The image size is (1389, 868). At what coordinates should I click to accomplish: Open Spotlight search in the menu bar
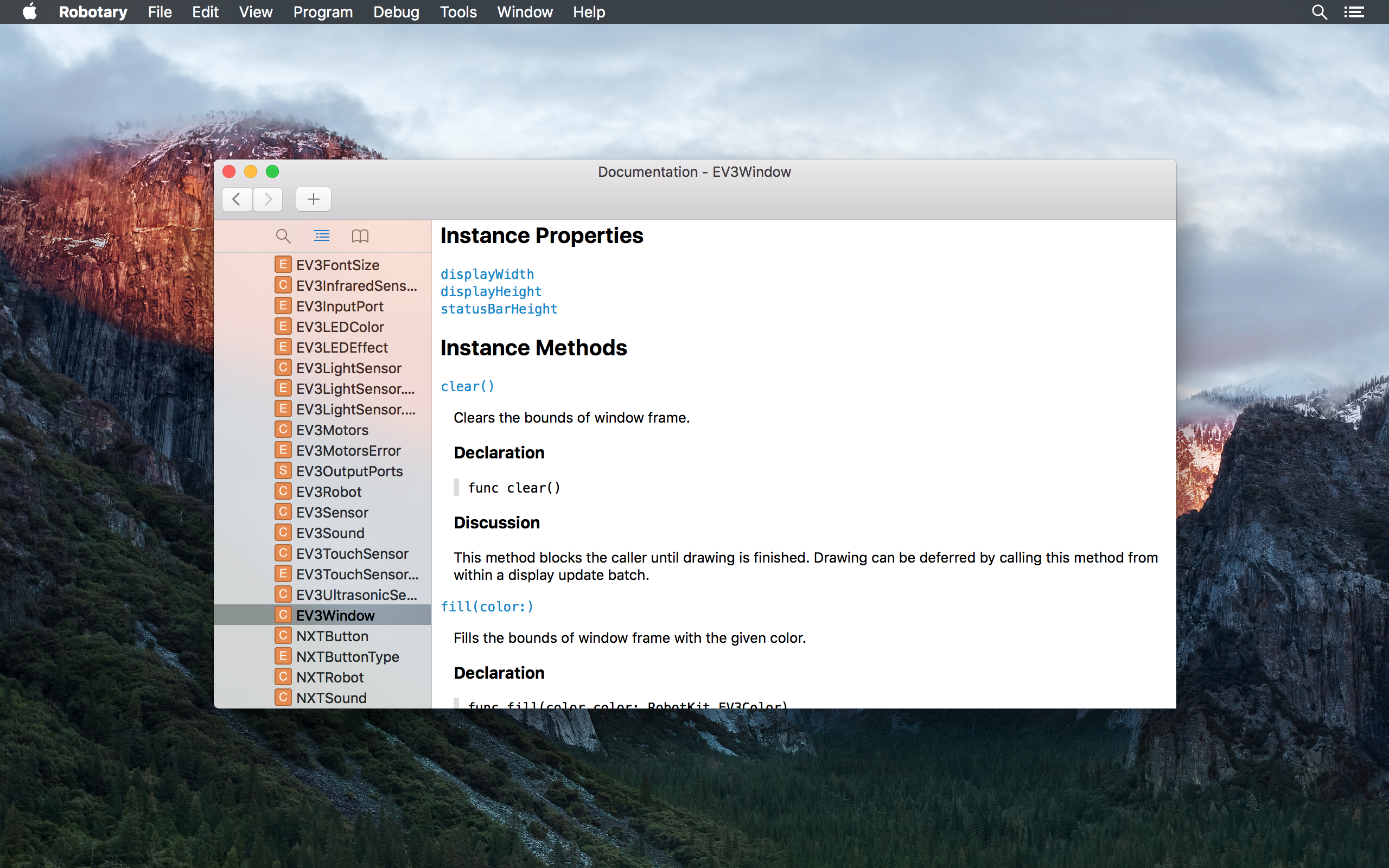pyautogui.click(x=1319, y=12)
